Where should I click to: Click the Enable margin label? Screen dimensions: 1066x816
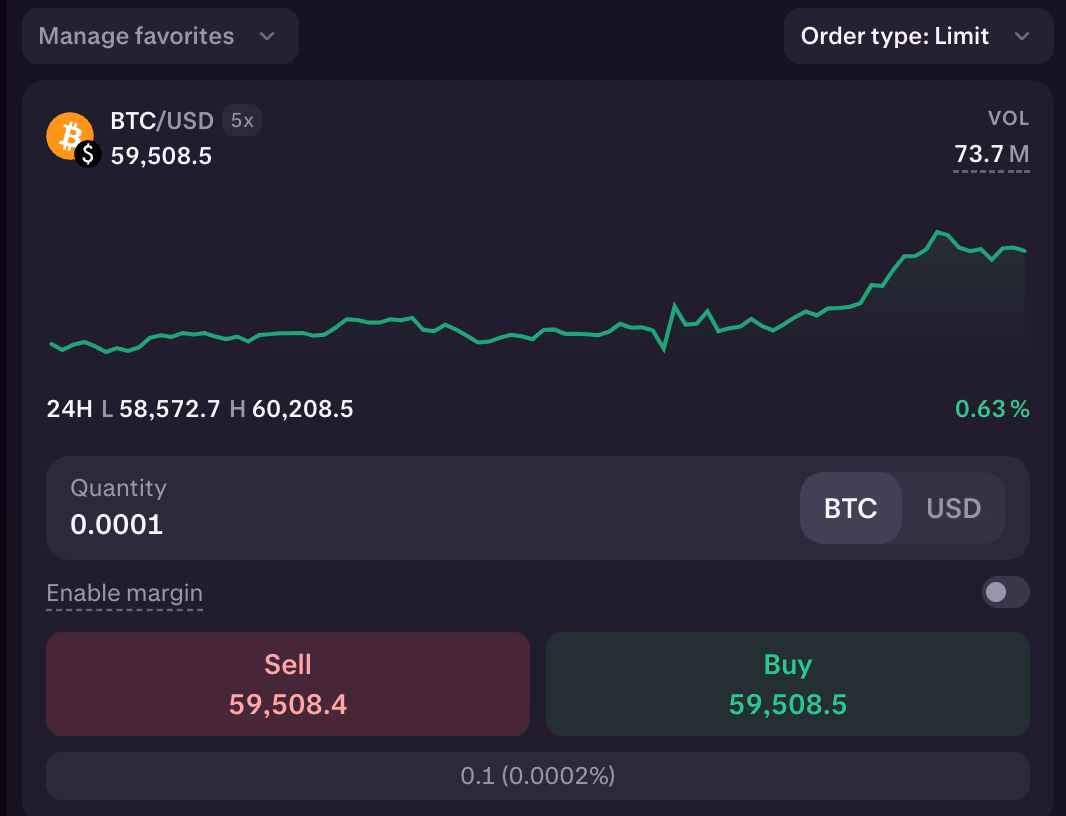[124, 592]
